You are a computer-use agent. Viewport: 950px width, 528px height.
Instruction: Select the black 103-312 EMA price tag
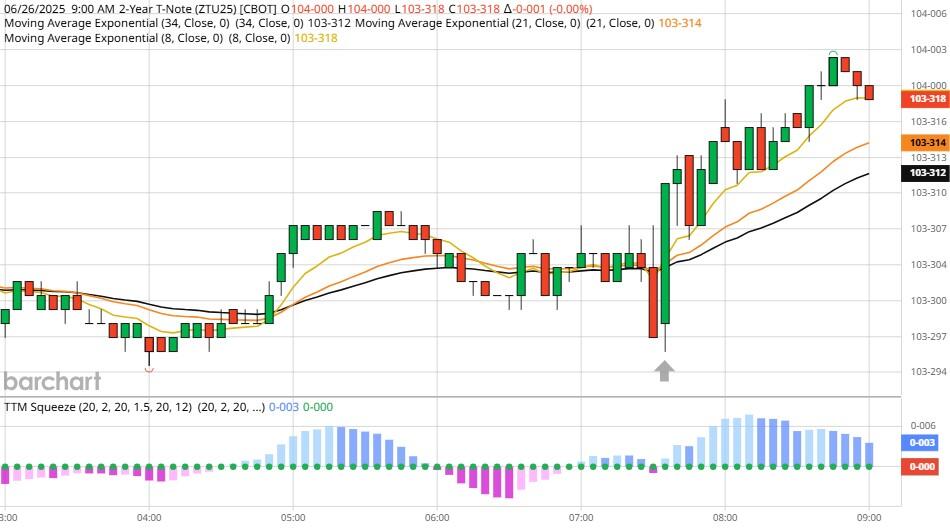click(926, 172)
